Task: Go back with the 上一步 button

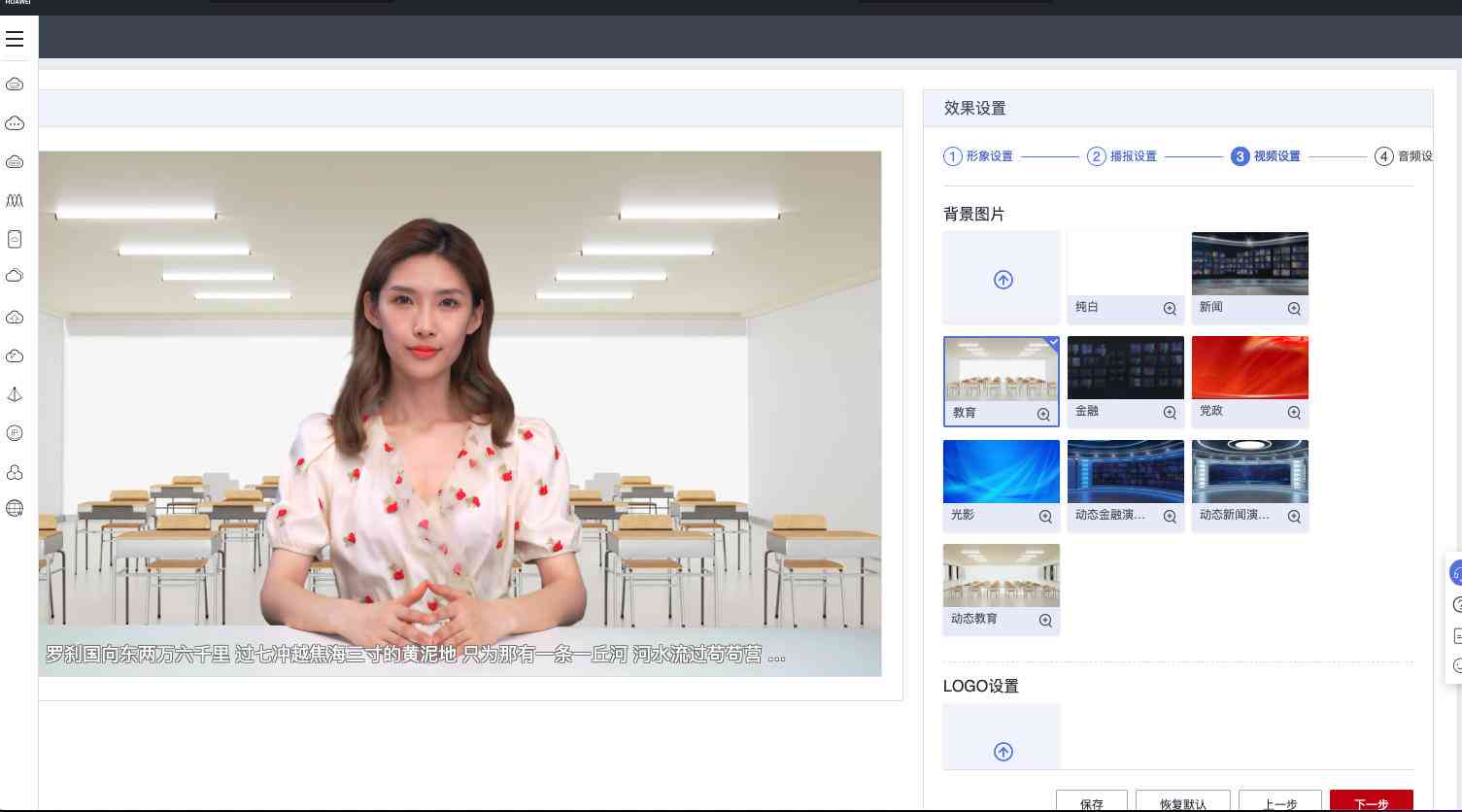Action: tap(1280, 801)
